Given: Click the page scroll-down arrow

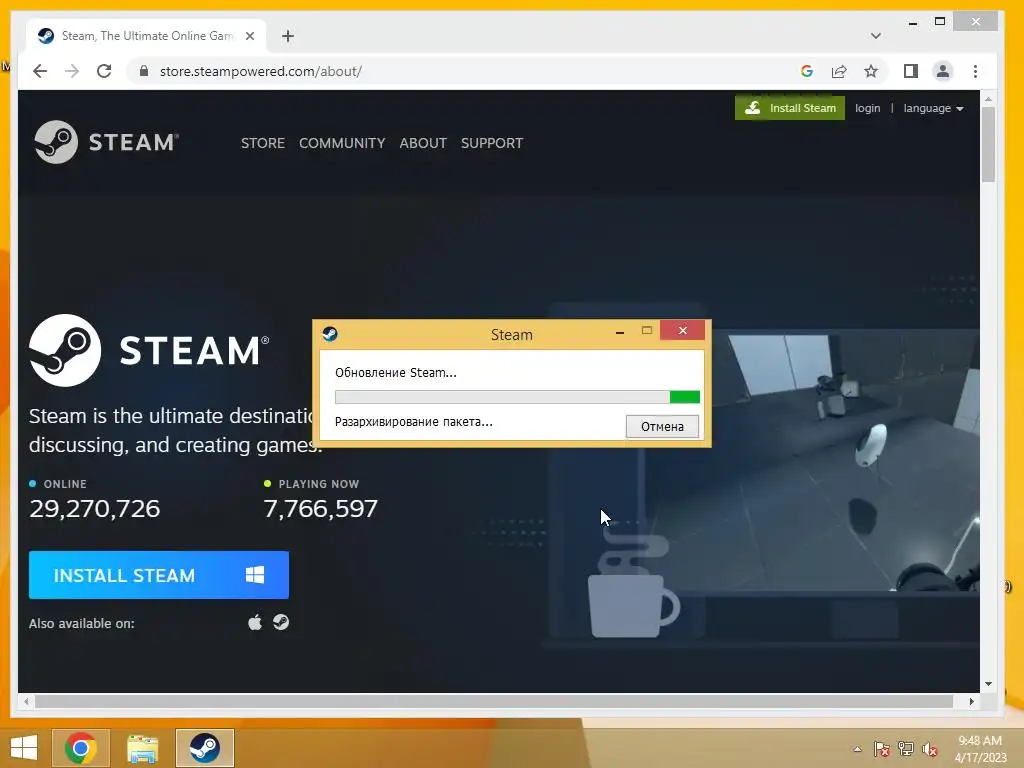Looking at the screenshot, I should [x=988, y=684].
